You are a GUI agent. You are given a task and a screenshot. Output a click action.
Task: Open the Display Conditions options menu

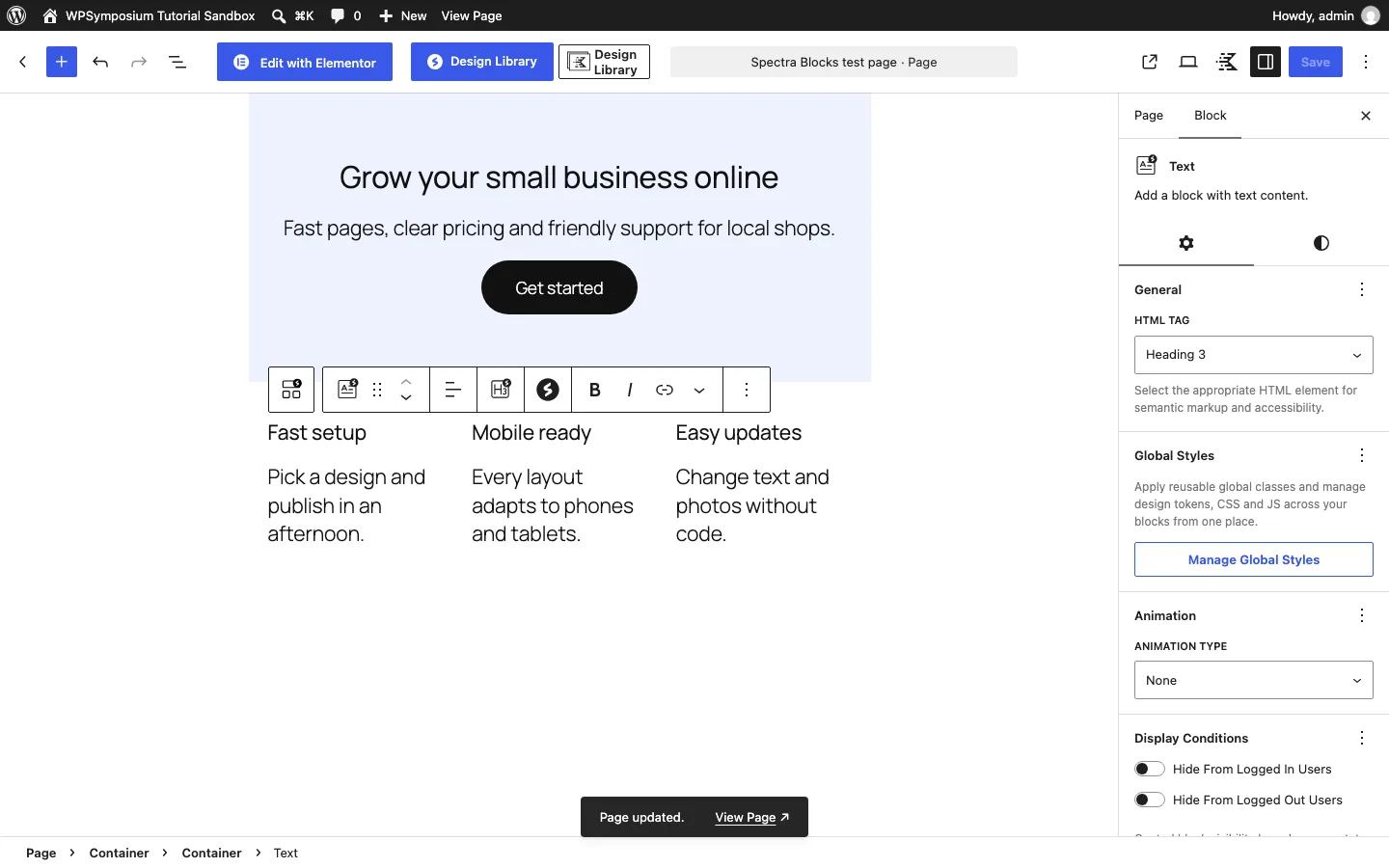1362,738
